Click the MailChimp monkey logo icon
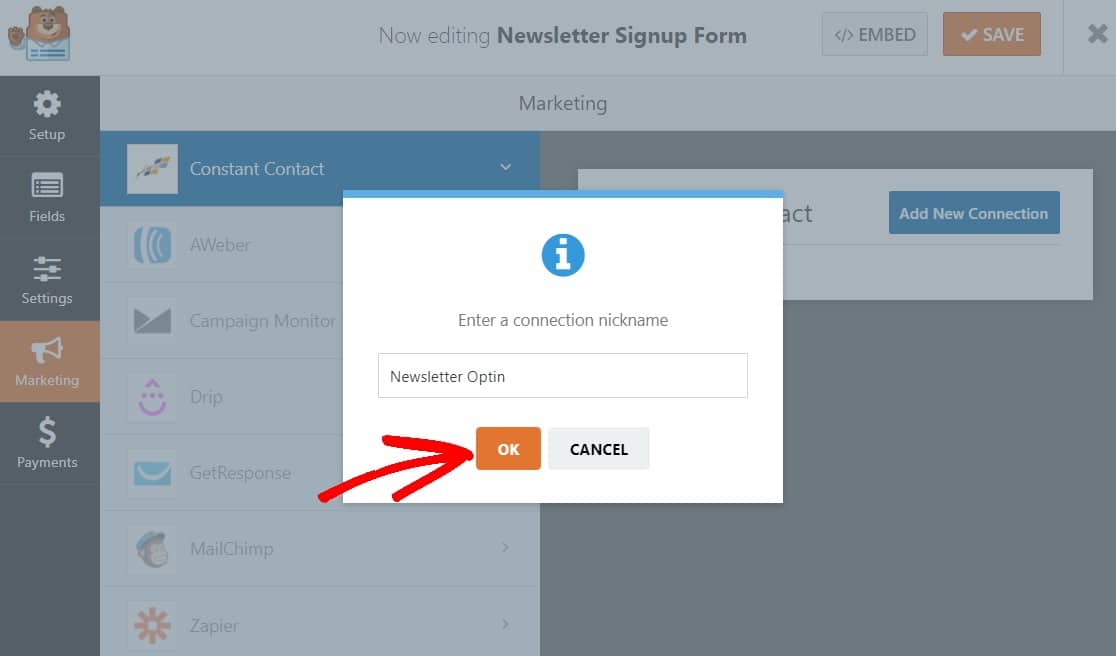This screenshot has height=656, width=1116. click(152, 549)
